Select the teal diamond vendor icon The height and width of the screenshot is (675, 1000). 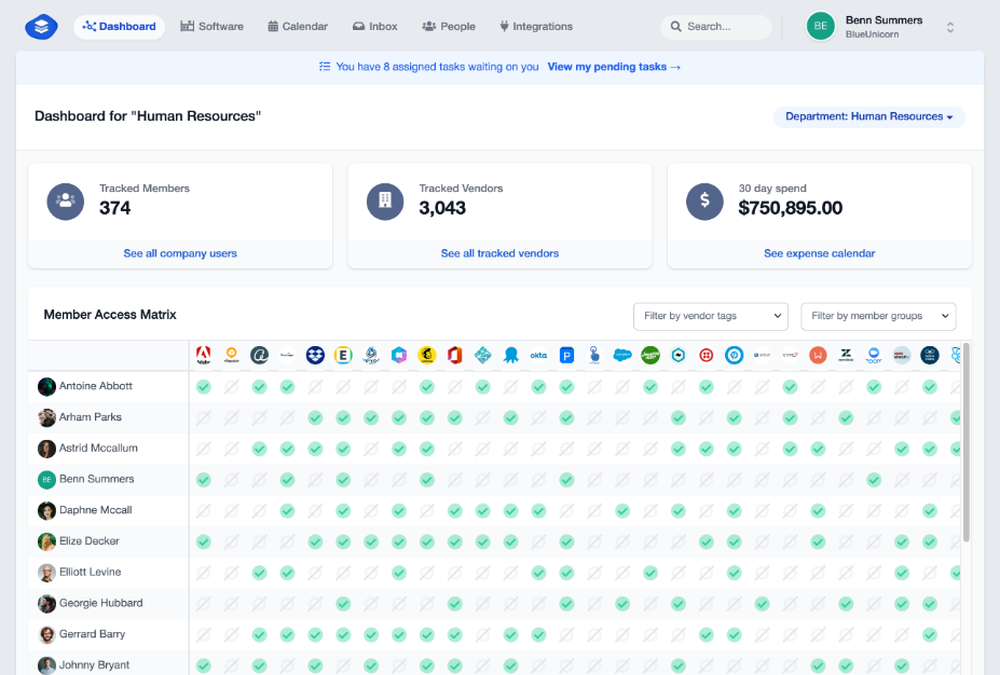tap(483, 355)
